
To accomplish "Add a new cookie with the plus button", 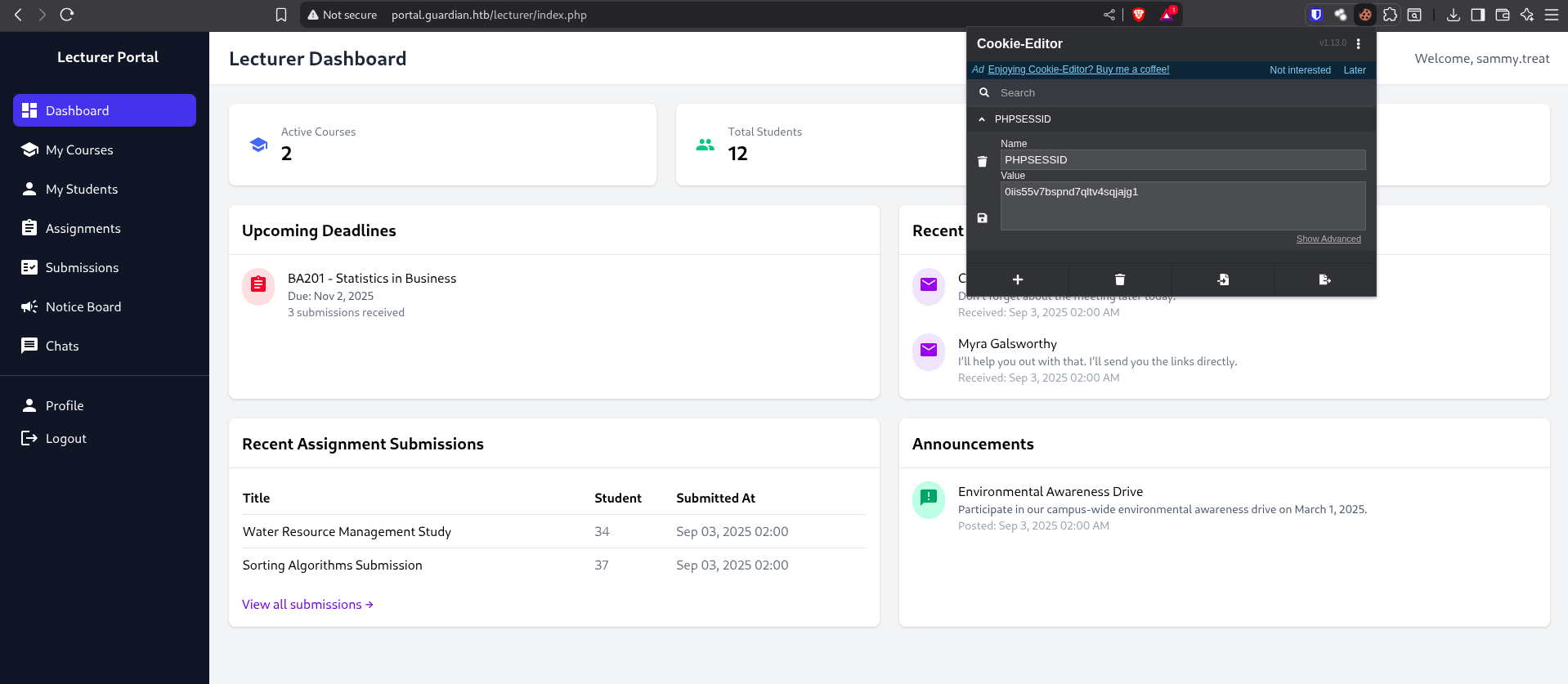I will pos(1017,279).
